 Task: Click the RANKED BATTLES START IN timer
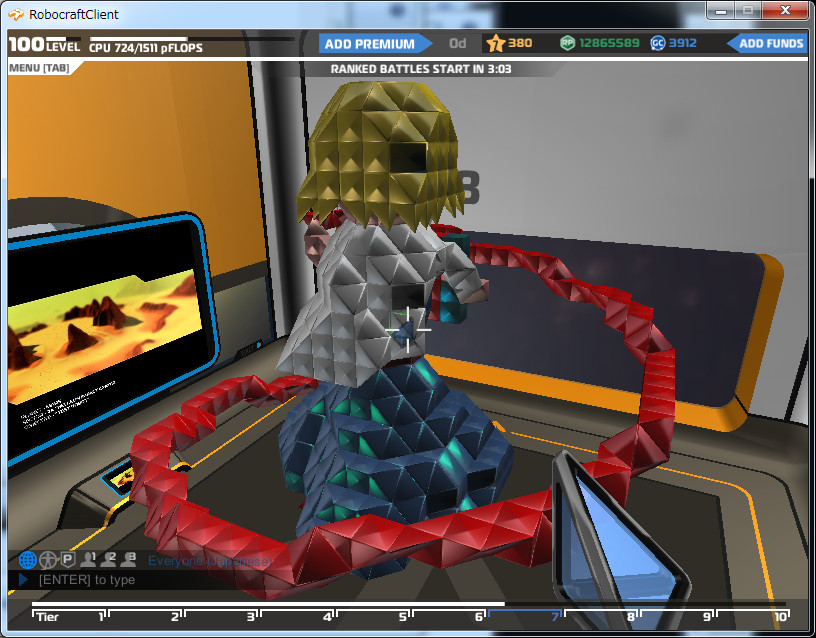click(421, 69)
